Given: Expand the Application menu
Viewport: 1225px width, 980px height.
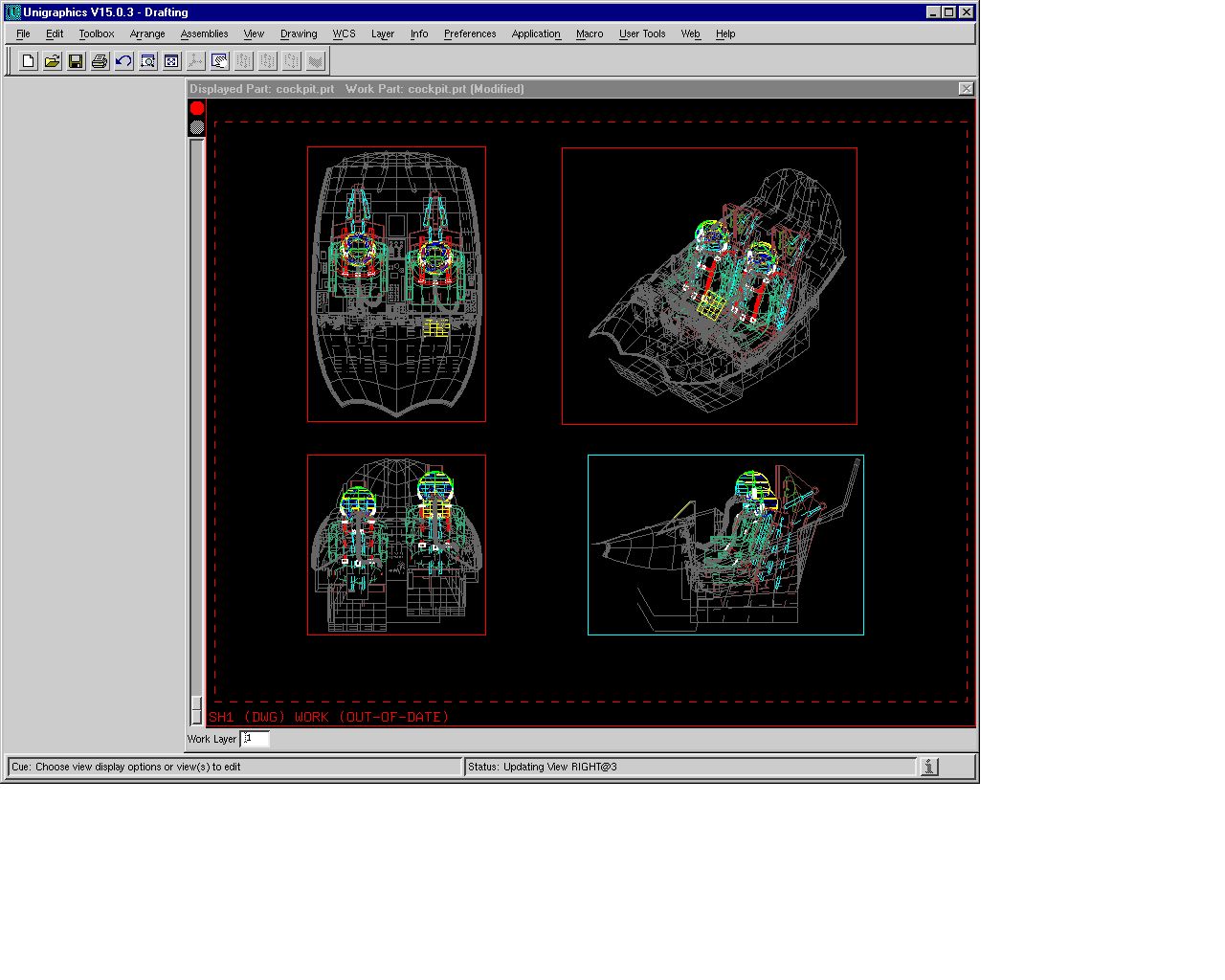Looking at the screenshot, I should coord(535,33).
